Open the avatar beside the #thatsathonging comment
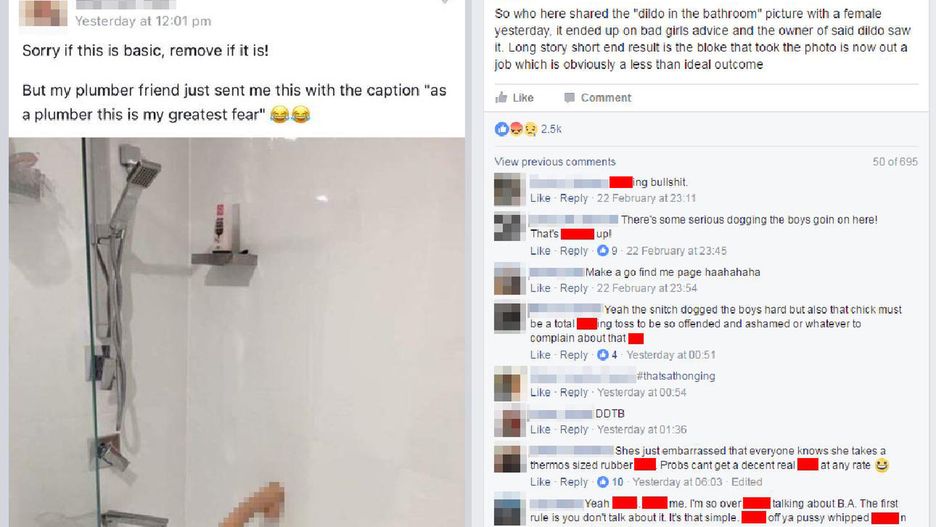The width and height of the screenshot is (936, 527). pyautogui.click(x=509, y=384)
